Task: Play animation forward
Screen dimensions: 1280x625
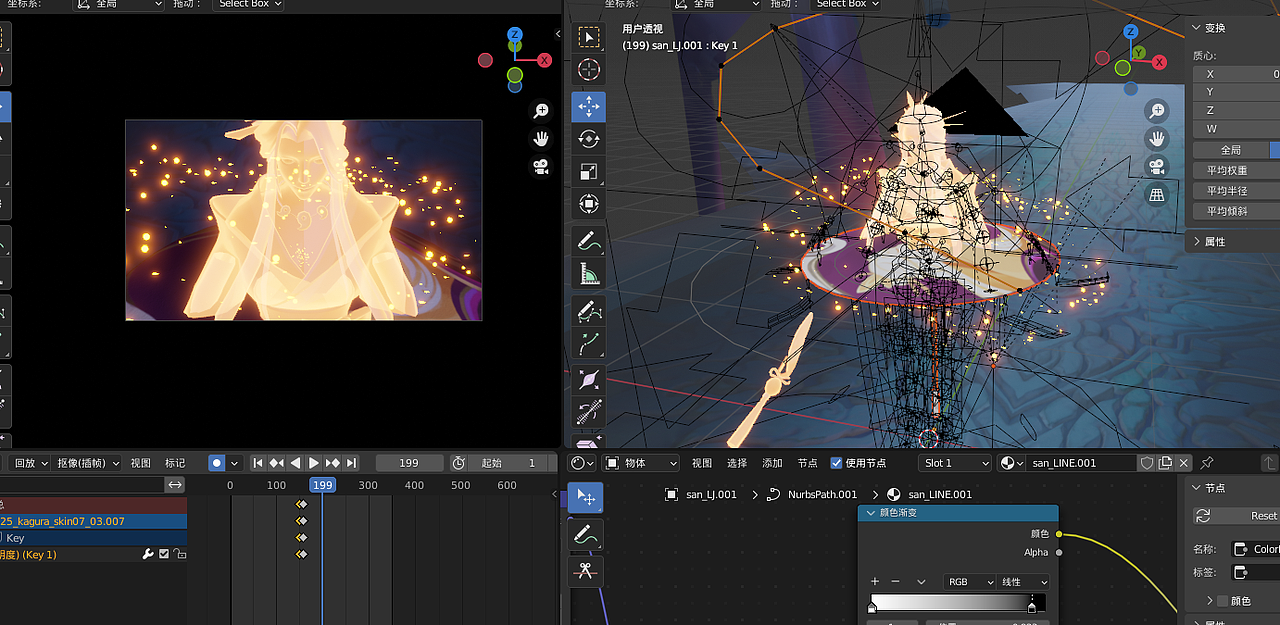Action: point(314,463)
